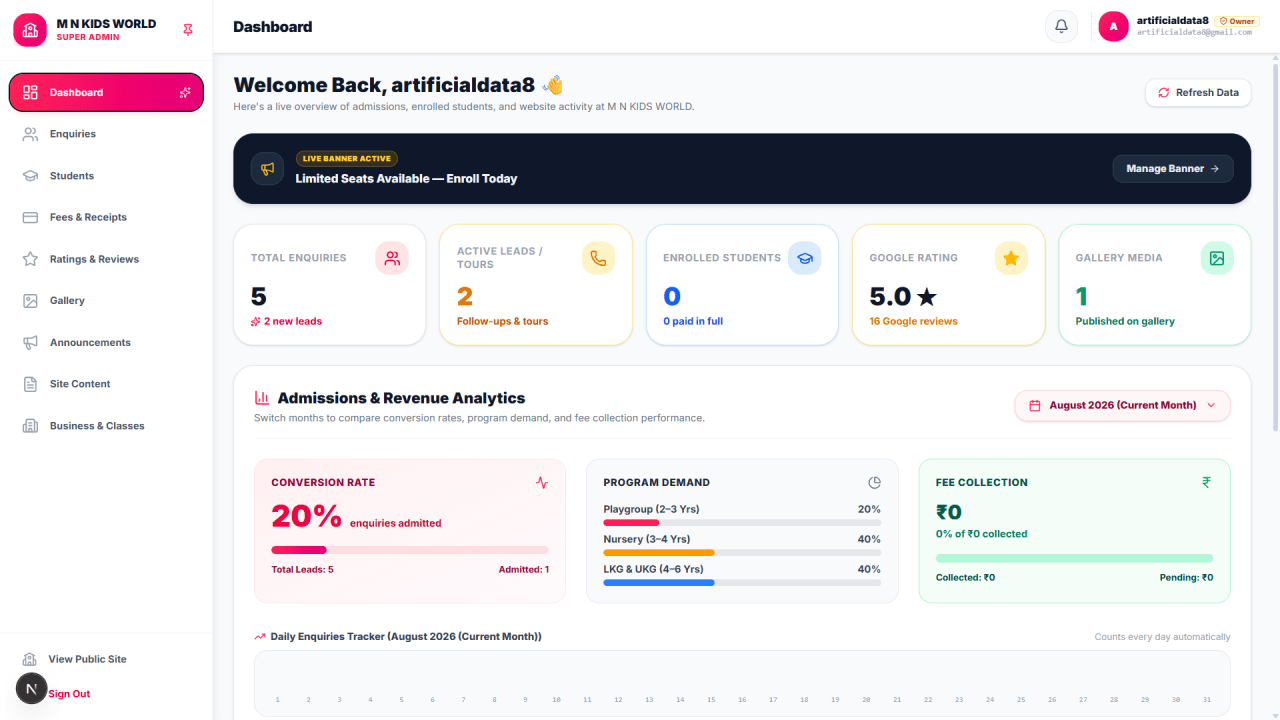Click the Total Leads: 5 label
Image resolution: width=1280 pixels, height=720 pixels.
pos(302,570)
